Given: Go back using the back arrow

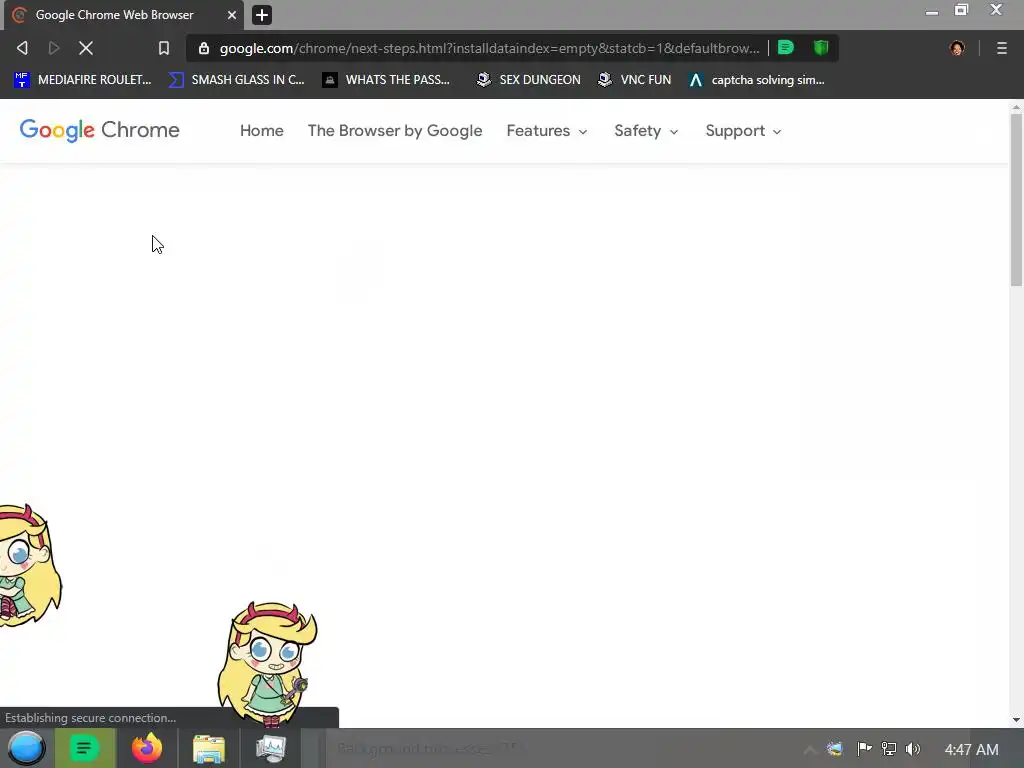Looking at the screenshot, I should 22,48.
